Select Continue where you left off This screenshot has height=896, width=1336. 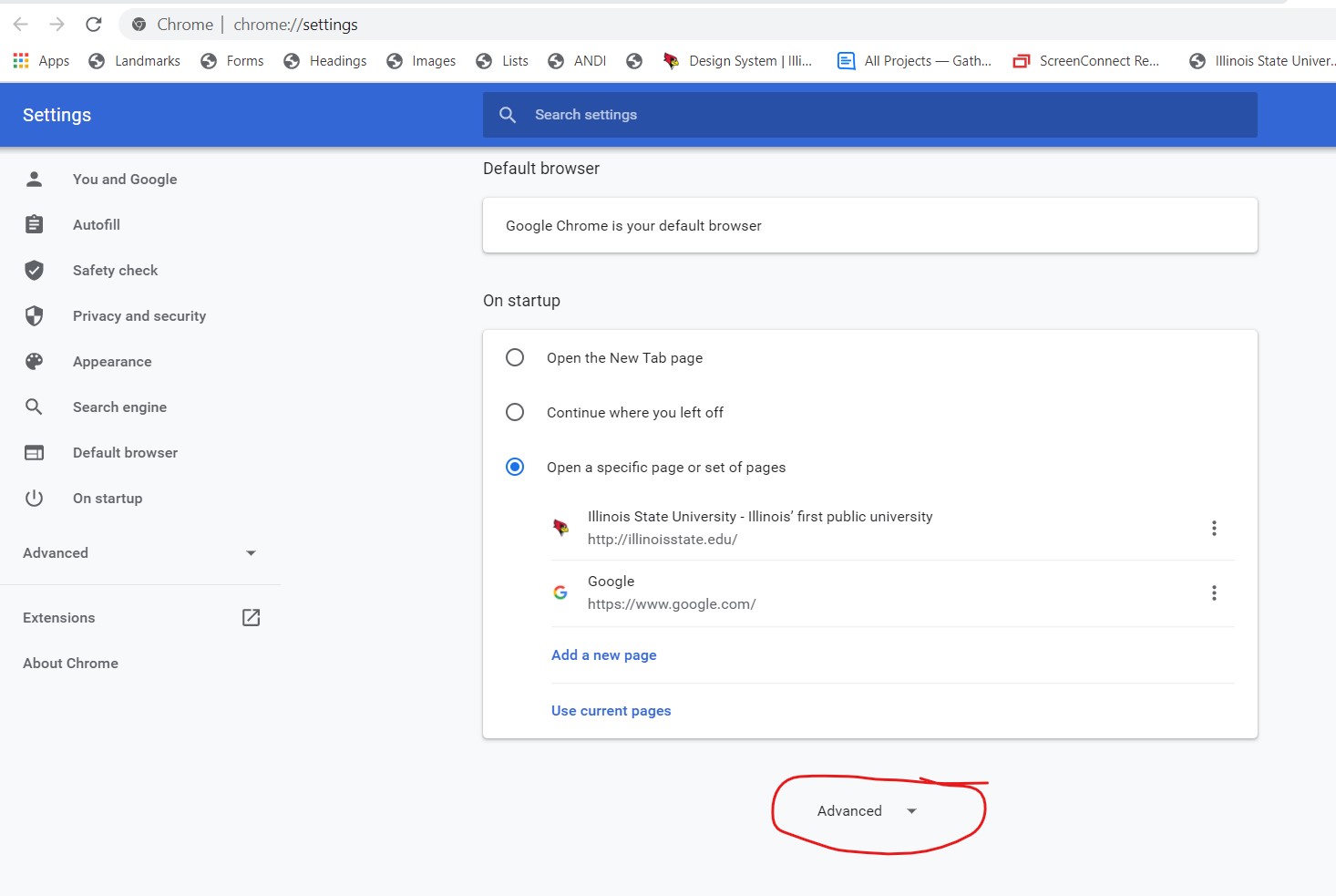click(x=515, y=412)
